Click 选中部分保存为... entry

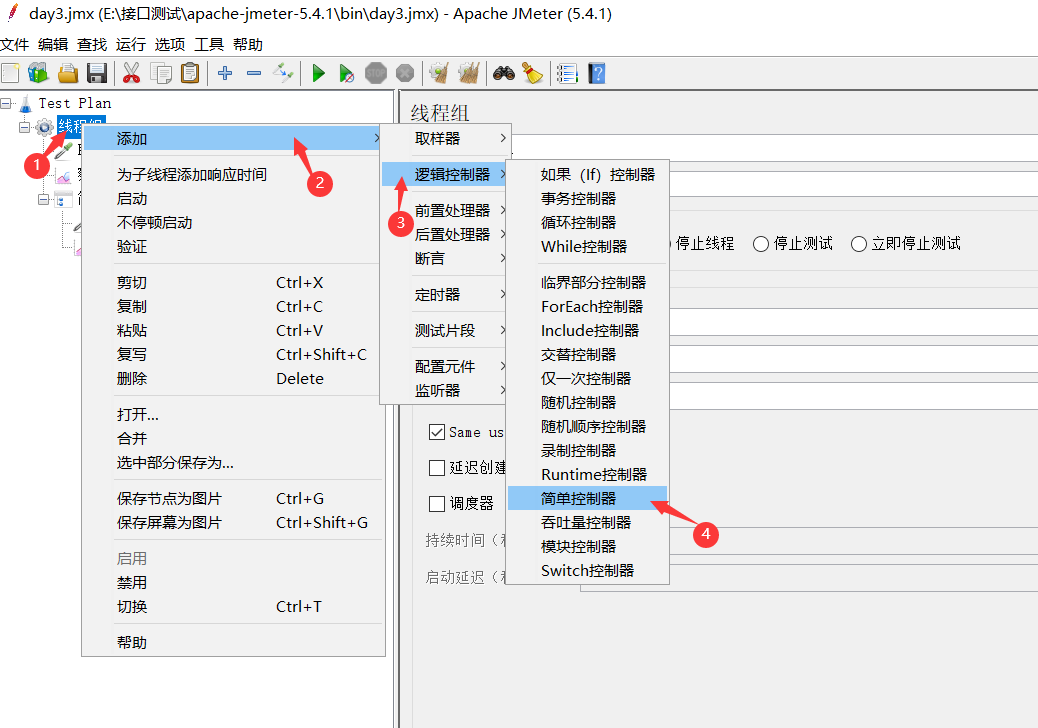[x=233, y=463]
